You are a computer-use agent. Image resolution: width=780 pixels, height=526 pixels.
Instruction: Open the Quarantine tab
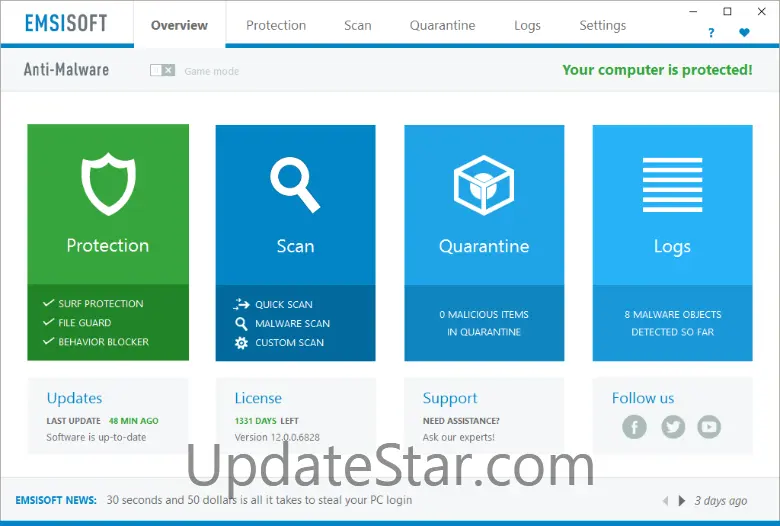442,25
